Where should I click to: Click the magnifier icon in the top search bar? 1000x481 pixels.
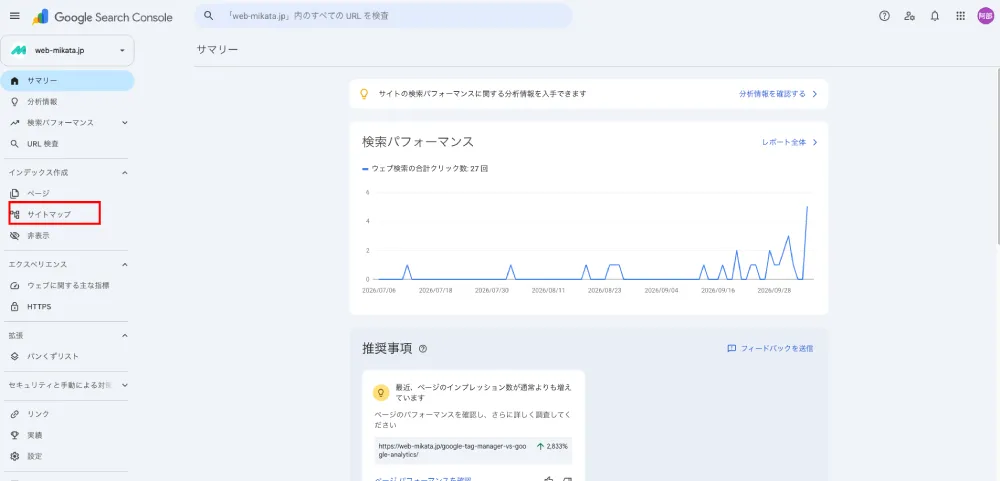pyautogui.click(x=208, y=16)
